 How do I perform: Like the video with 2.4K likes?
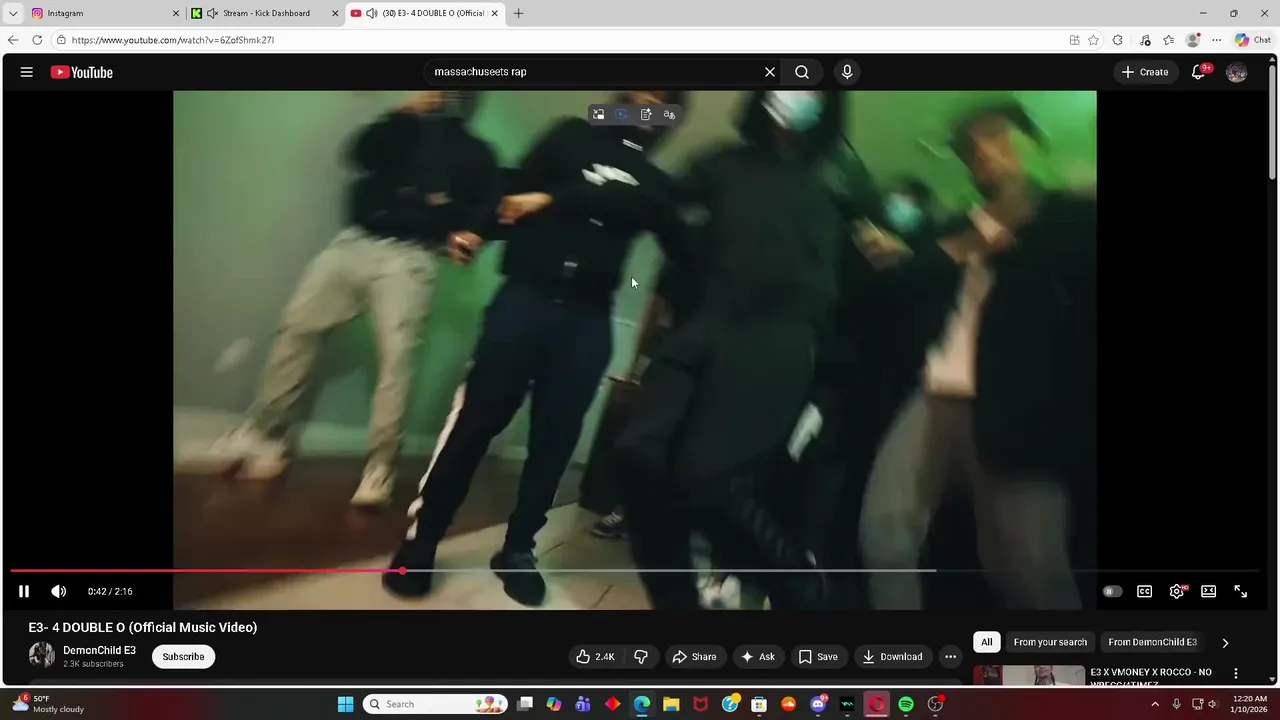click(595, 657)
